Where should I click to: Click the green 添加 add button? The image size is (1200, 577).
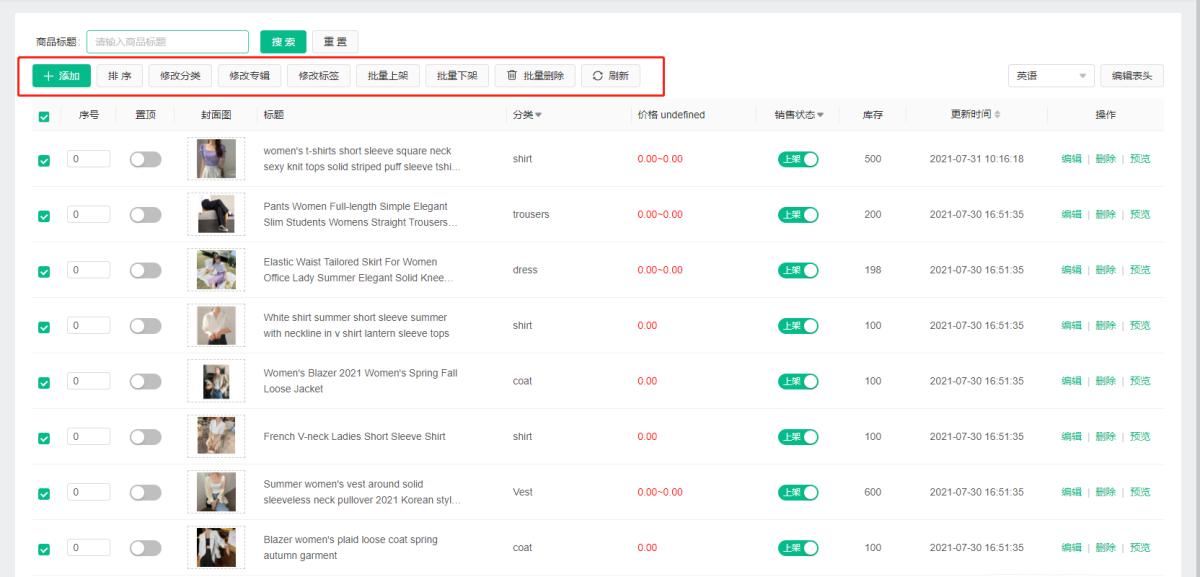click(61, 76)
